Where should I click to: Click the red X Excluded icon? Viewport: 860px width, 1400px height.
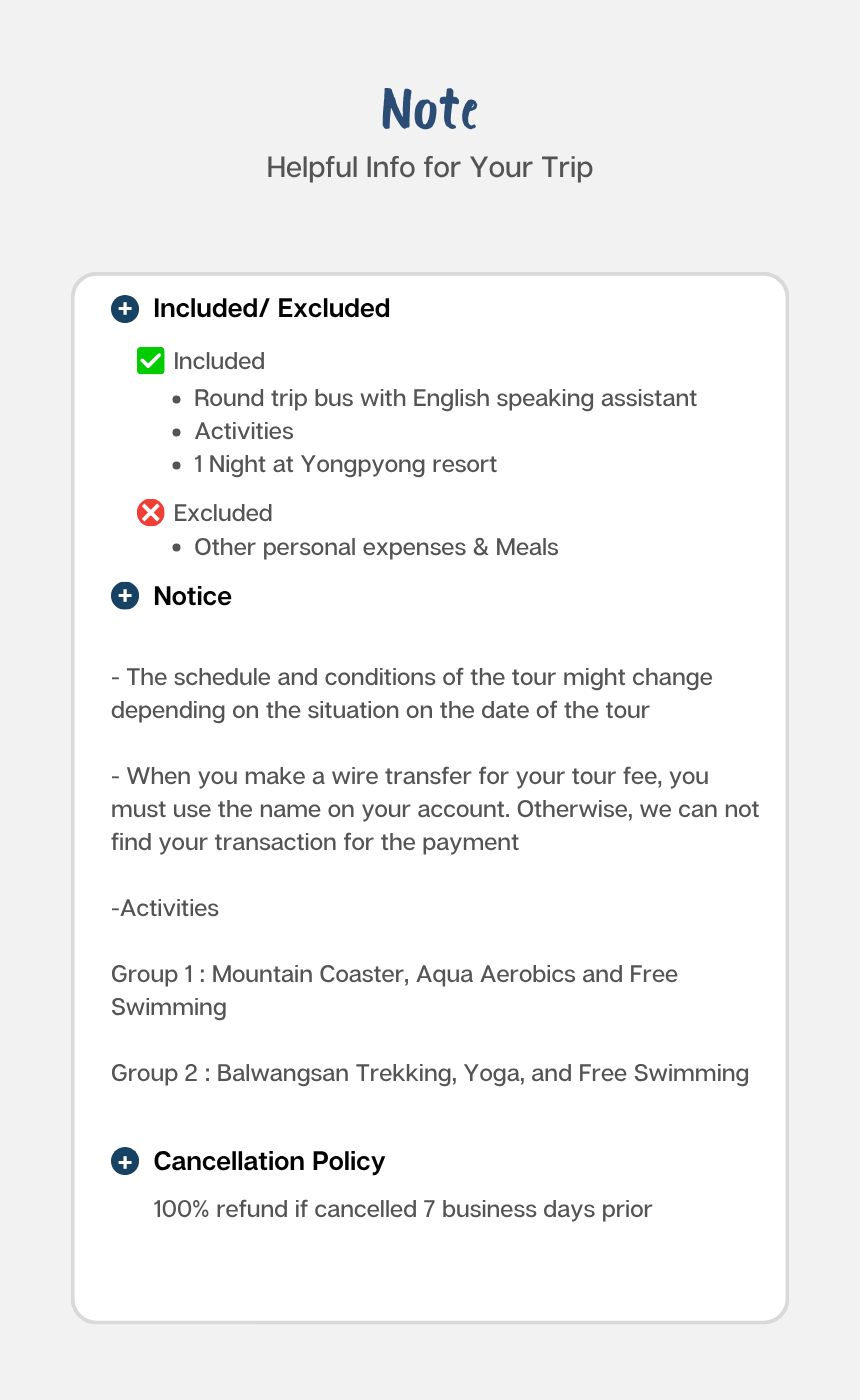pyautogui.click(x=150, y=513)
